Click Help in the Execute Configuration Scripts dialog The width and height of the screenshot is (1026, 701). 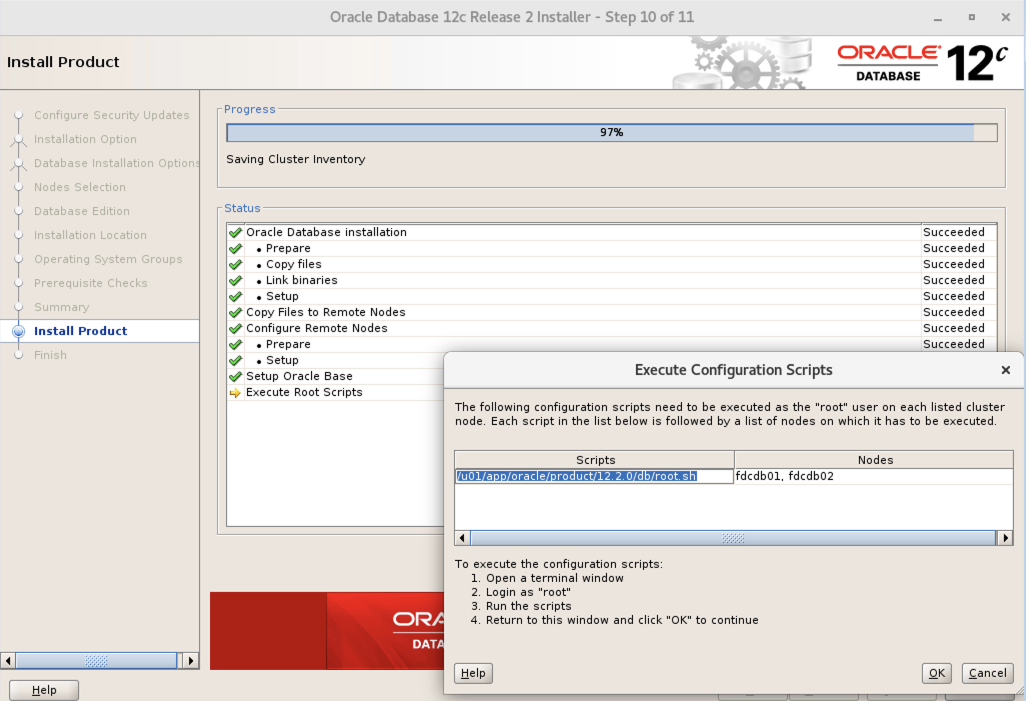473,673
